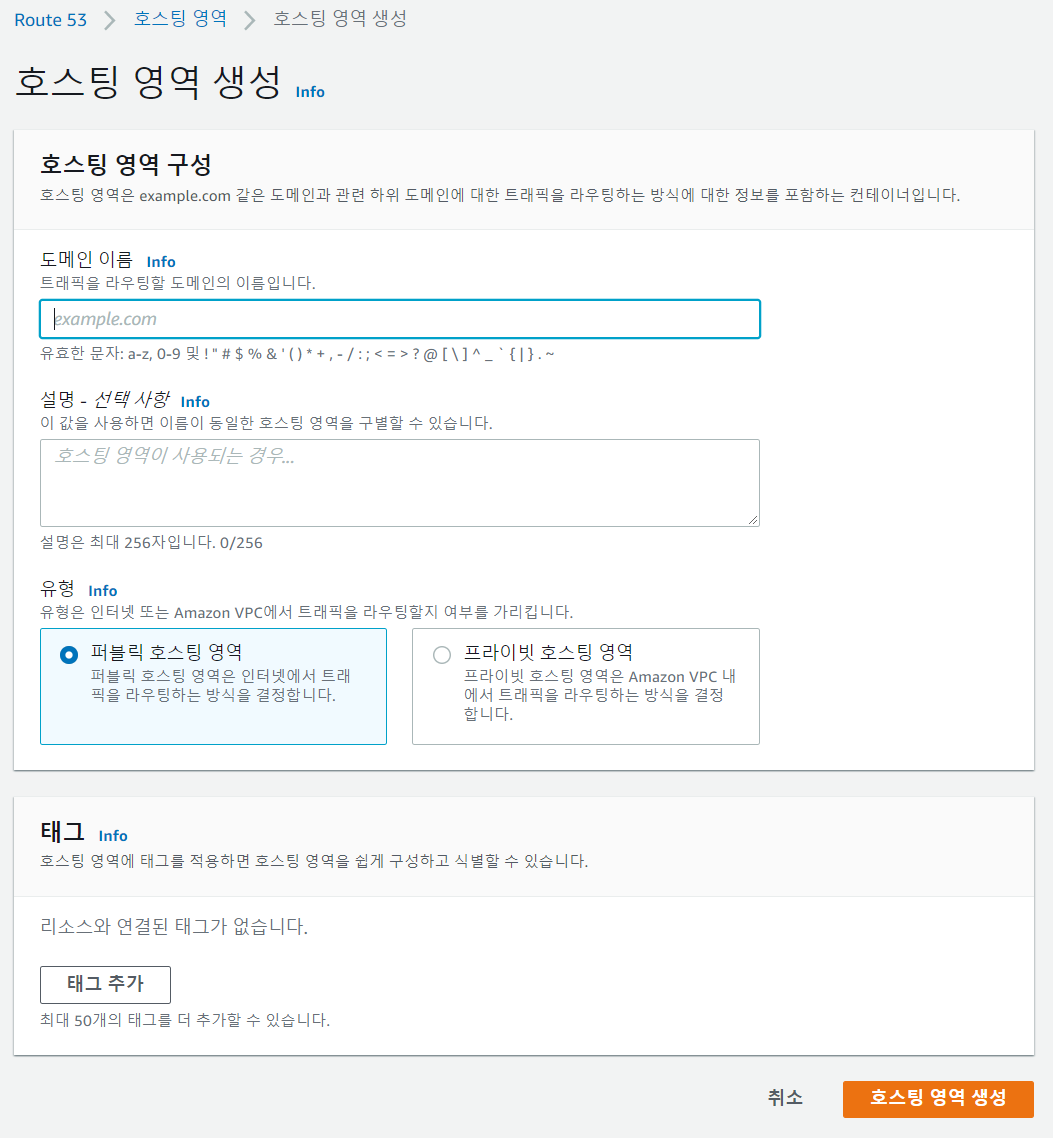The height and width of the screenshot is (1138, 1053).
Task: Go to 호스팅 영역 breadcrumb link
Action: click(180, 19)
